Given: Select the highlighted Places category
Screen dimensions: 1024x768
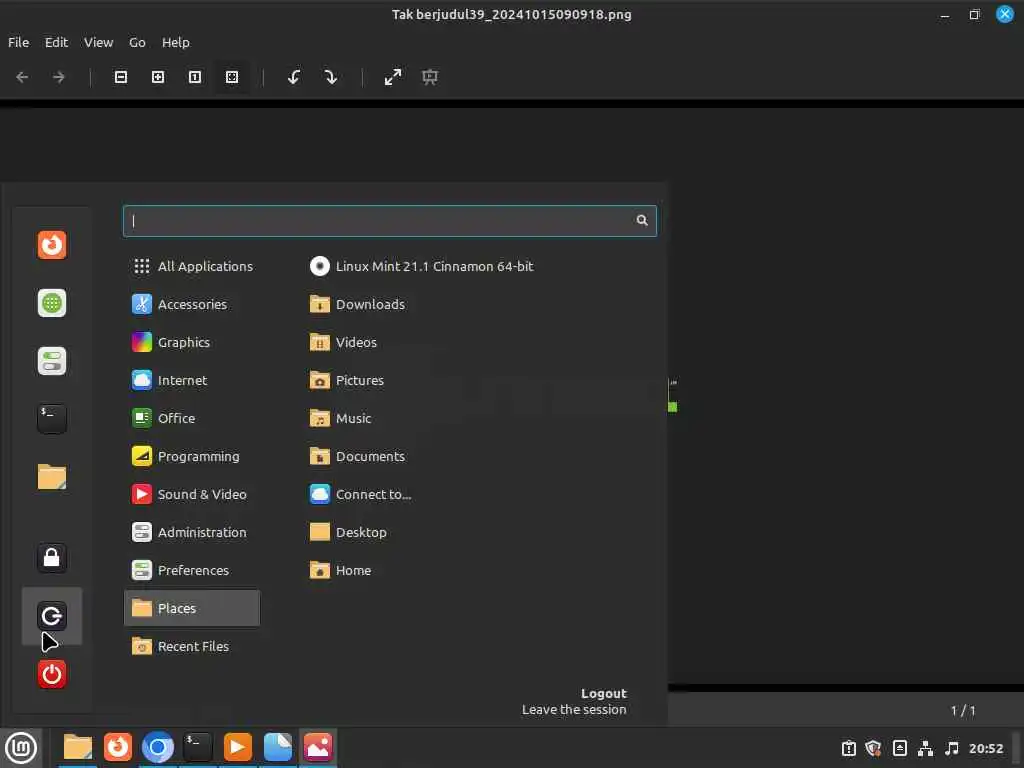Looking at the screenshot, I should pos(192,608).
